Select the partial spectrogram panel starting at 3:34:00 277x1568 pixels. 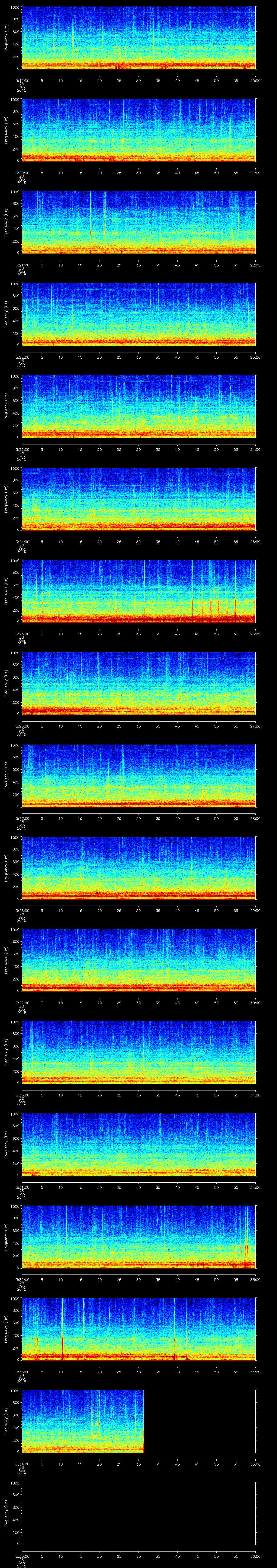pyautogui.click(x=83, y=1421)
